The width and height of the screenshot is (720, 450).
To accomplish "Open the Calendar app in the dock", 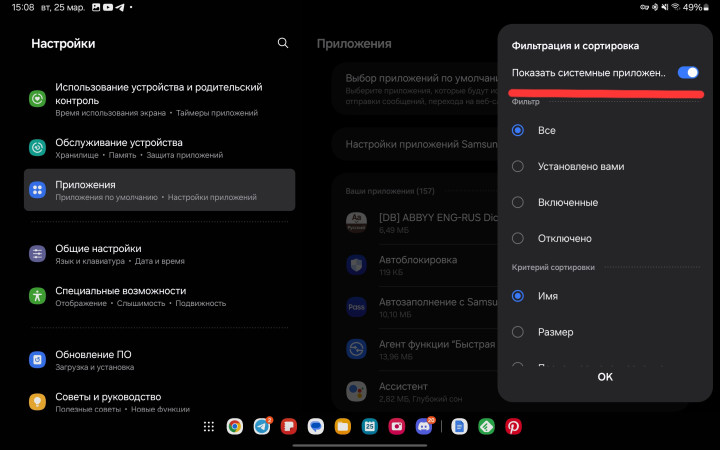I will 369,426.
